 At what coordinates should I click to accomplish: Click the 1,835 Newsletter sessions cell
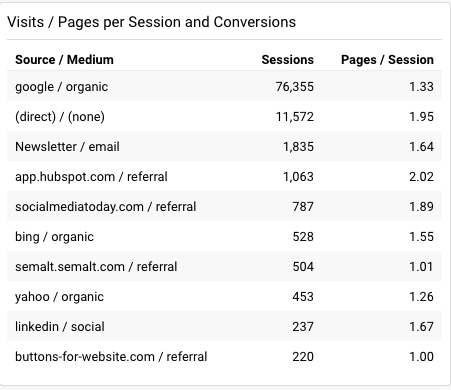298,147
